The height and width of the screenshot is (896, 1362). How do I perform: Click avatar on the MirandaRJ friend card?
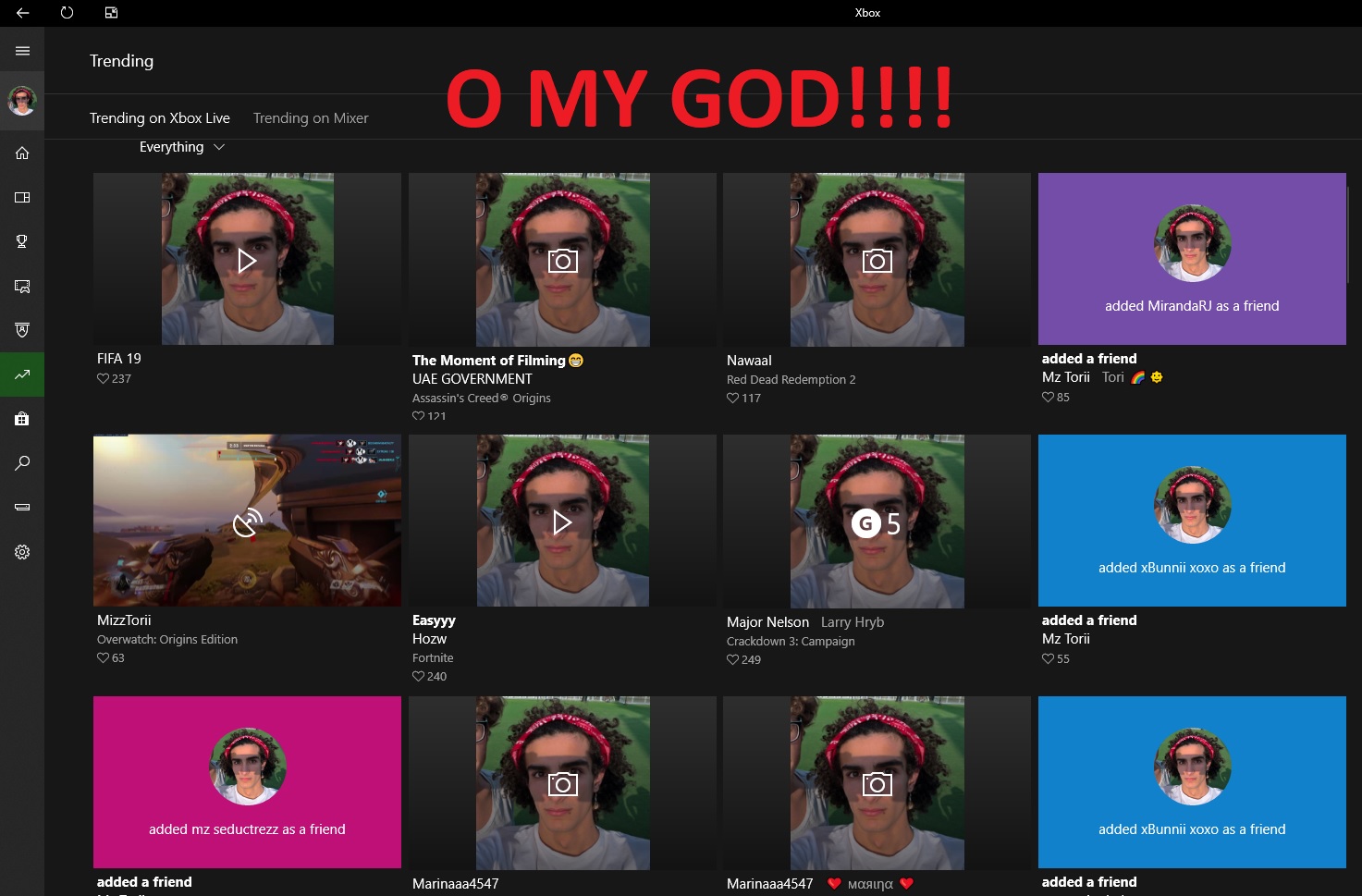pos(1192,243)
